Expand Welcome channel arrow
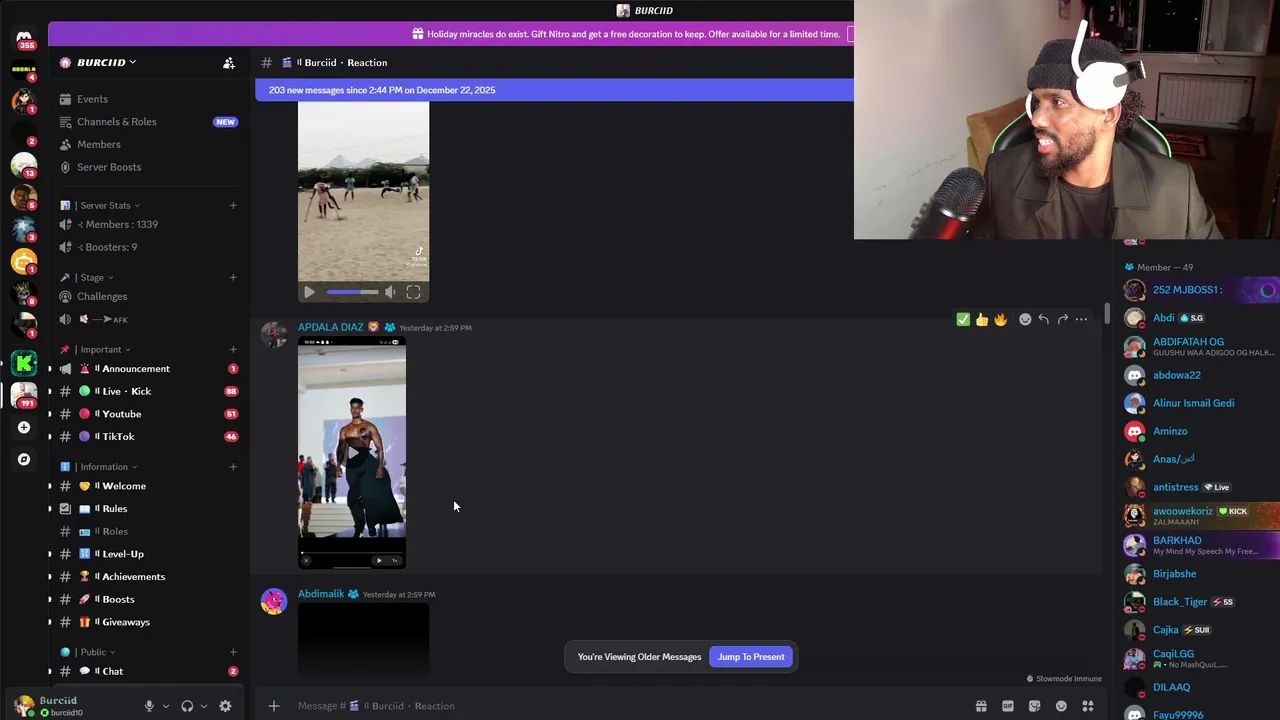Screen dimensions: 1280x720 coord(50,486)
